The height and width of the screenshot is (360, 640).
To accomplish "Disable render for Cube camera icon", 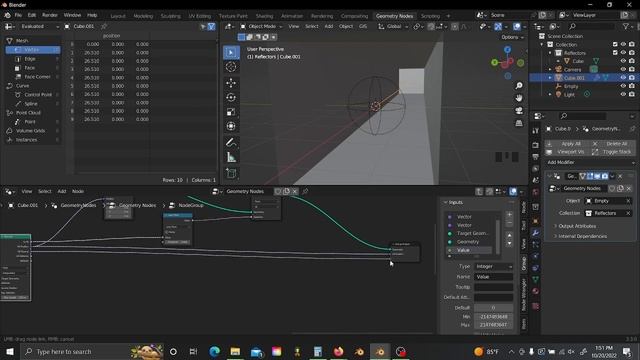I will coord(632,61).
